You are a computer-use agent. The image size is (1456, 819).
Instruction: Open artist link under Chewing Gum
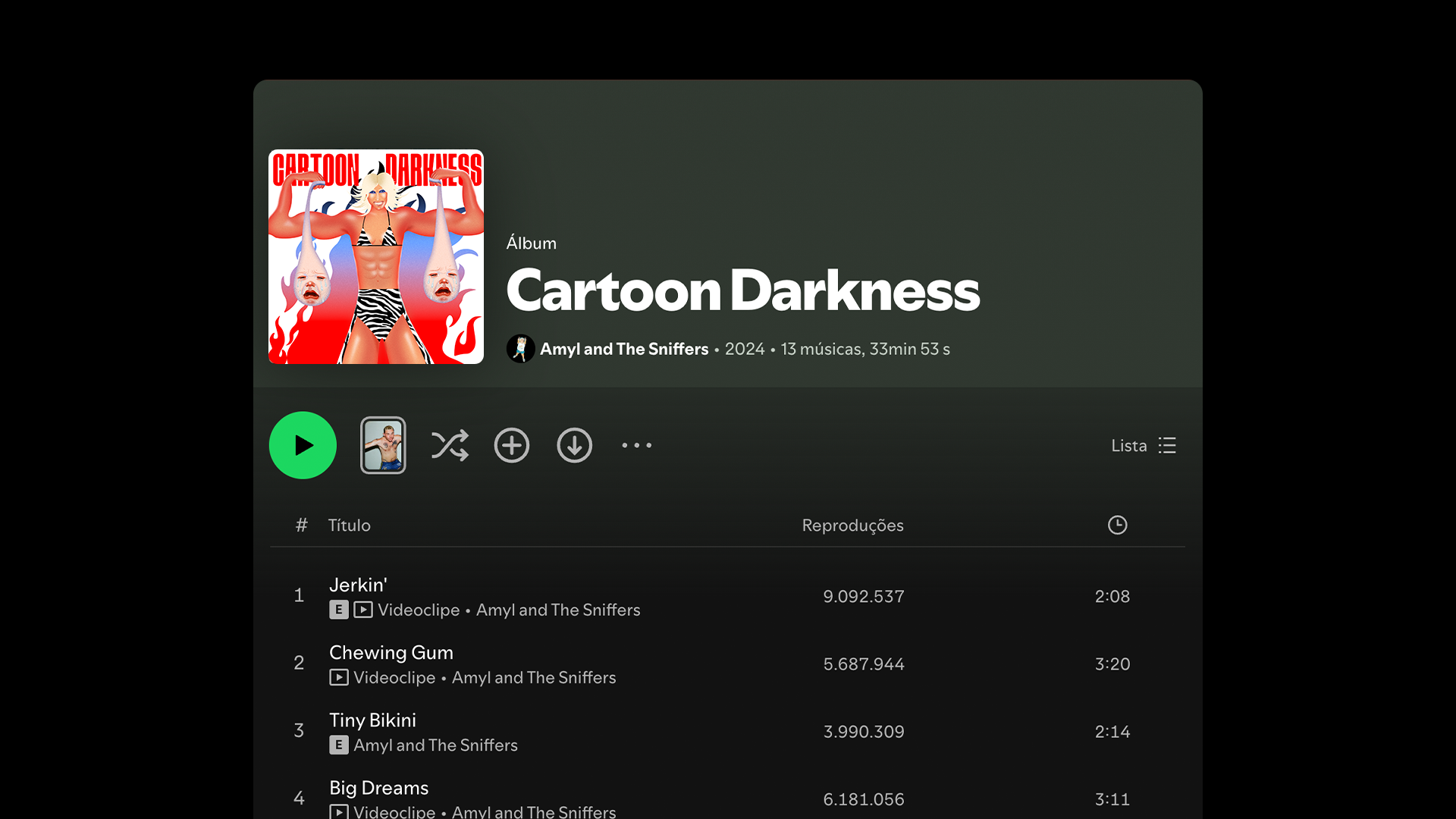(534, 677)
